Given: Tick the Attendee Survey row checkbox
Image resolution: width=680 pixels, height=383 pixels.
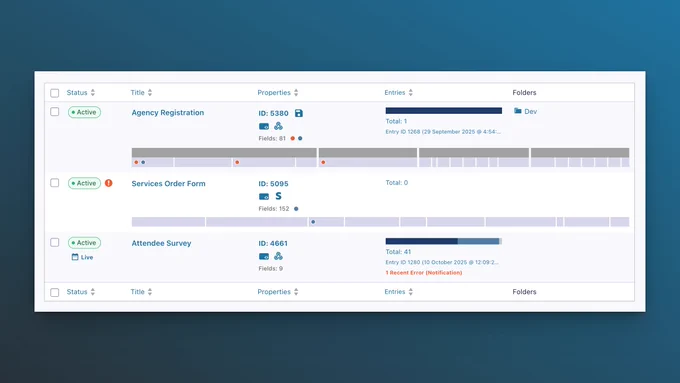Looking at the screenshot, I should coord(55,242).
